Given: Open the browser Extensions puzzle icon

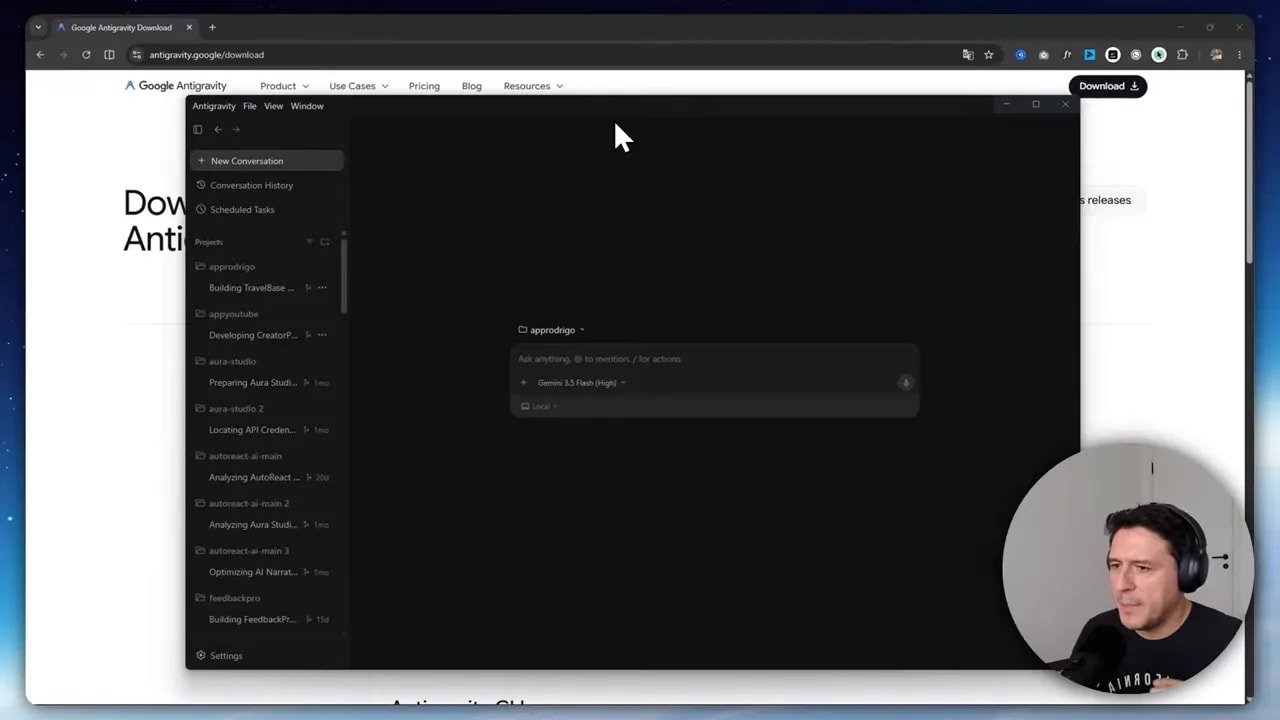Looking at the screenshot, I should pyautogui.click(x=1182, y=55).
